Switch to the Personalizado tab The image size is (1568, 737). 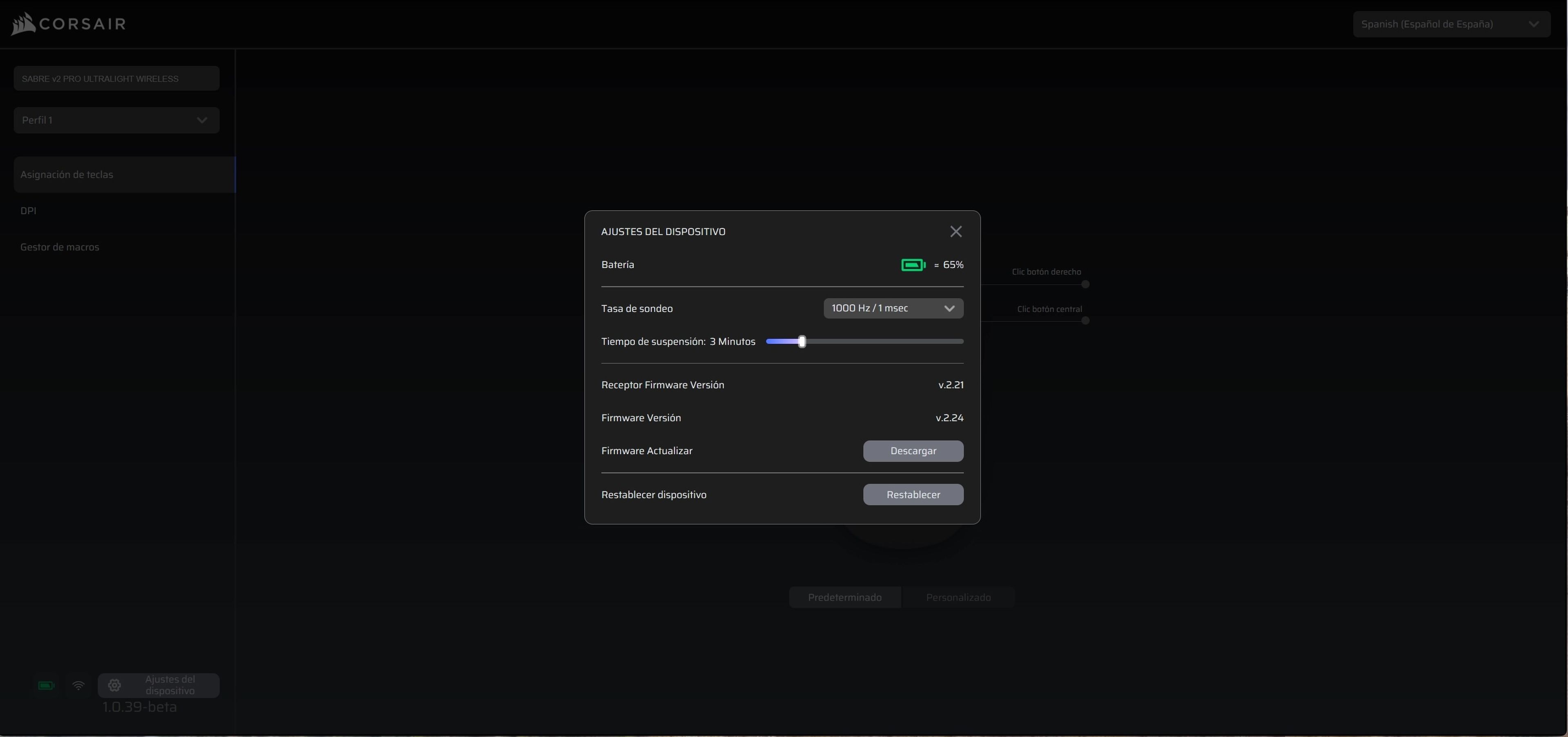958,598
